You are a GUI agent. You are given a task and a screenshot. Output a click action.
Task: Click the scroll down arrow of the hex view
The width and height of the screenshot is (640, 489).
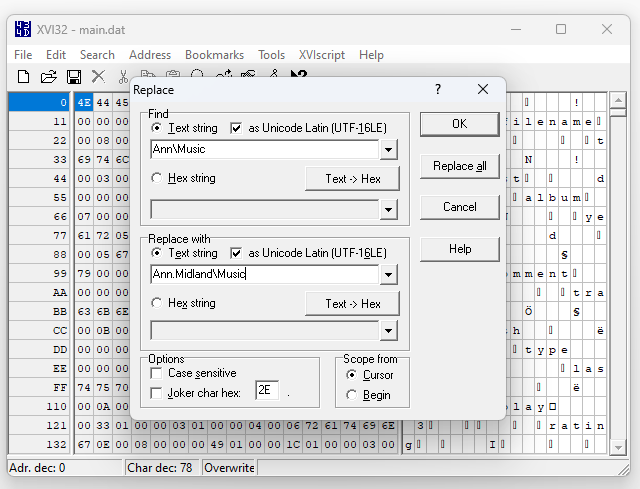point(618,447)
